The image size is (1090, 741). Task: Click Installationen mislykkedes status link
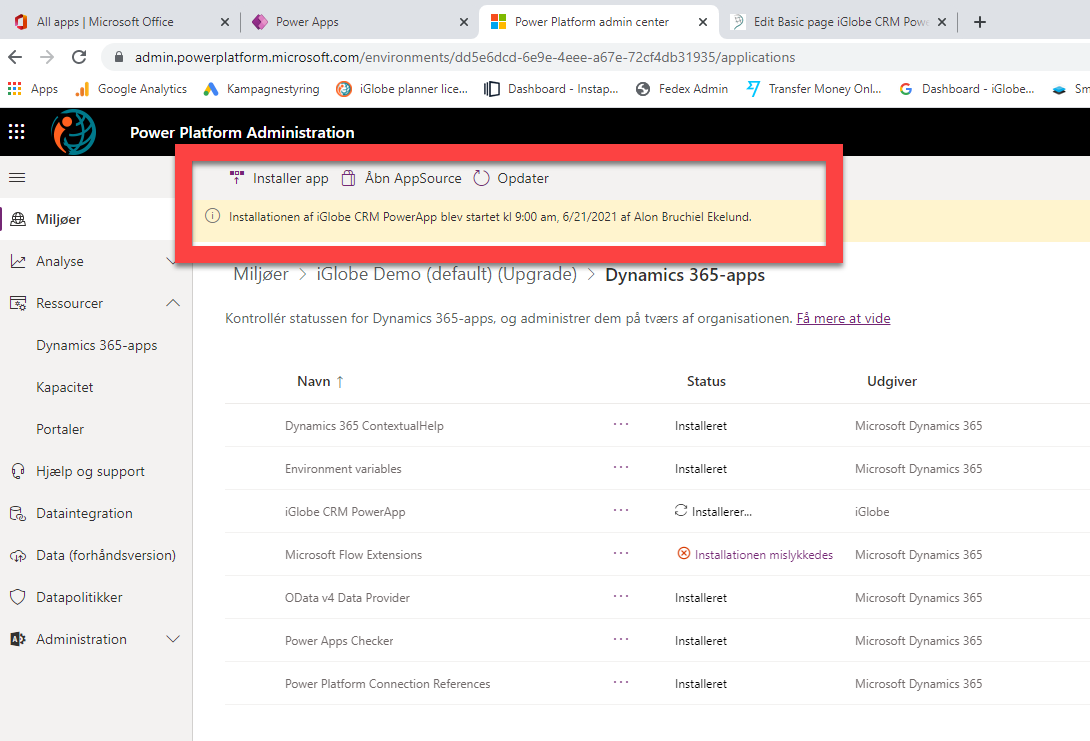(x=763, y=555)
